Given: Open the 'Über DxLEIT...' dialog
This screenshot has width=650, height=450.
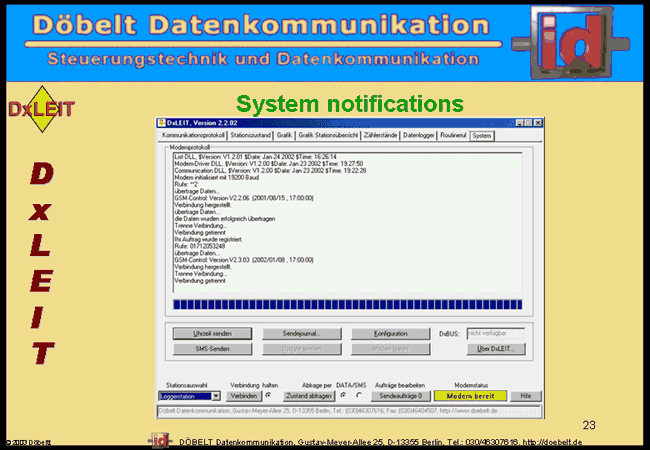Looking at the screenshot, I should (x=496, y=349).
